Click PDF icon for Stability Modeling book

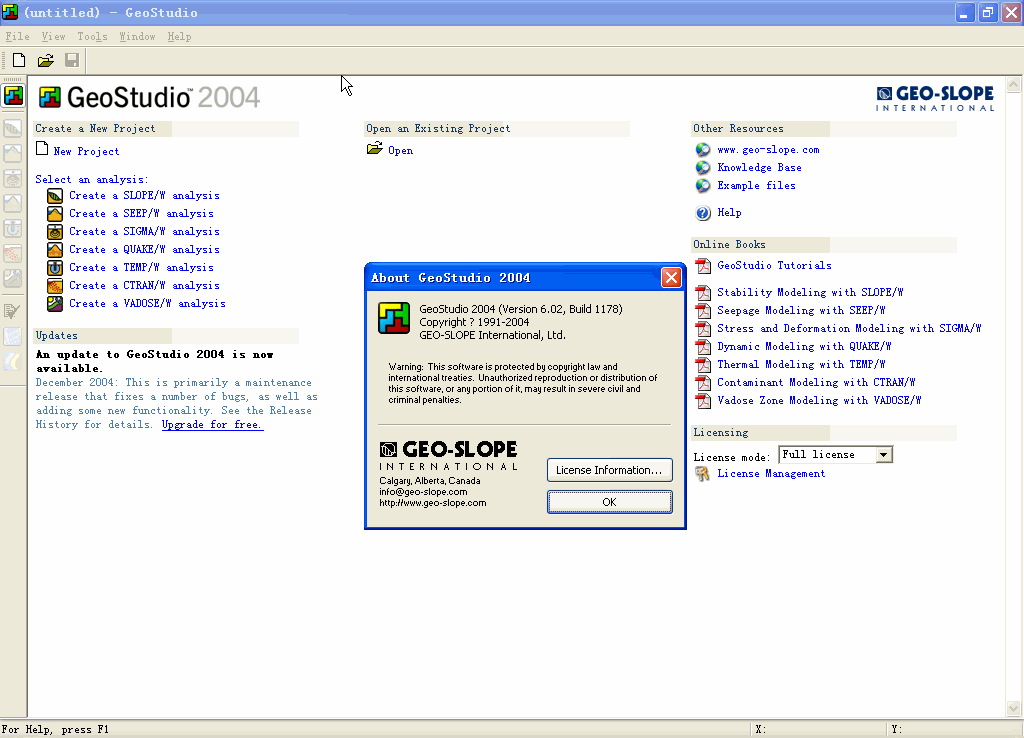point(703,293)
